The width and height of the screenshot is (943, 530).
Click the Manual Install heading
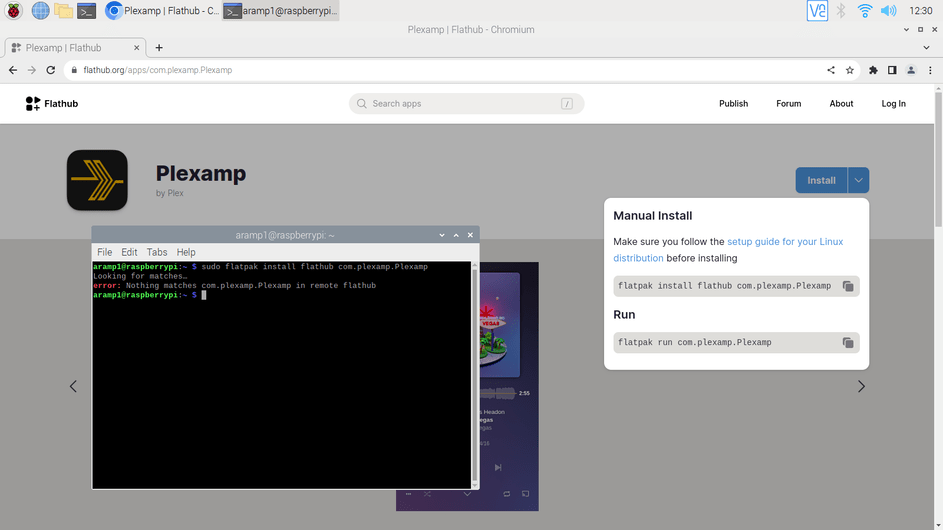[653, 215]
